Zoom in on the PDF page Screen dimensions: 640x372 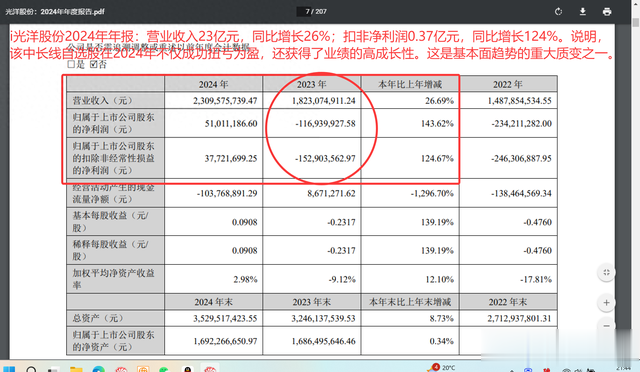[x=606, y=303]
